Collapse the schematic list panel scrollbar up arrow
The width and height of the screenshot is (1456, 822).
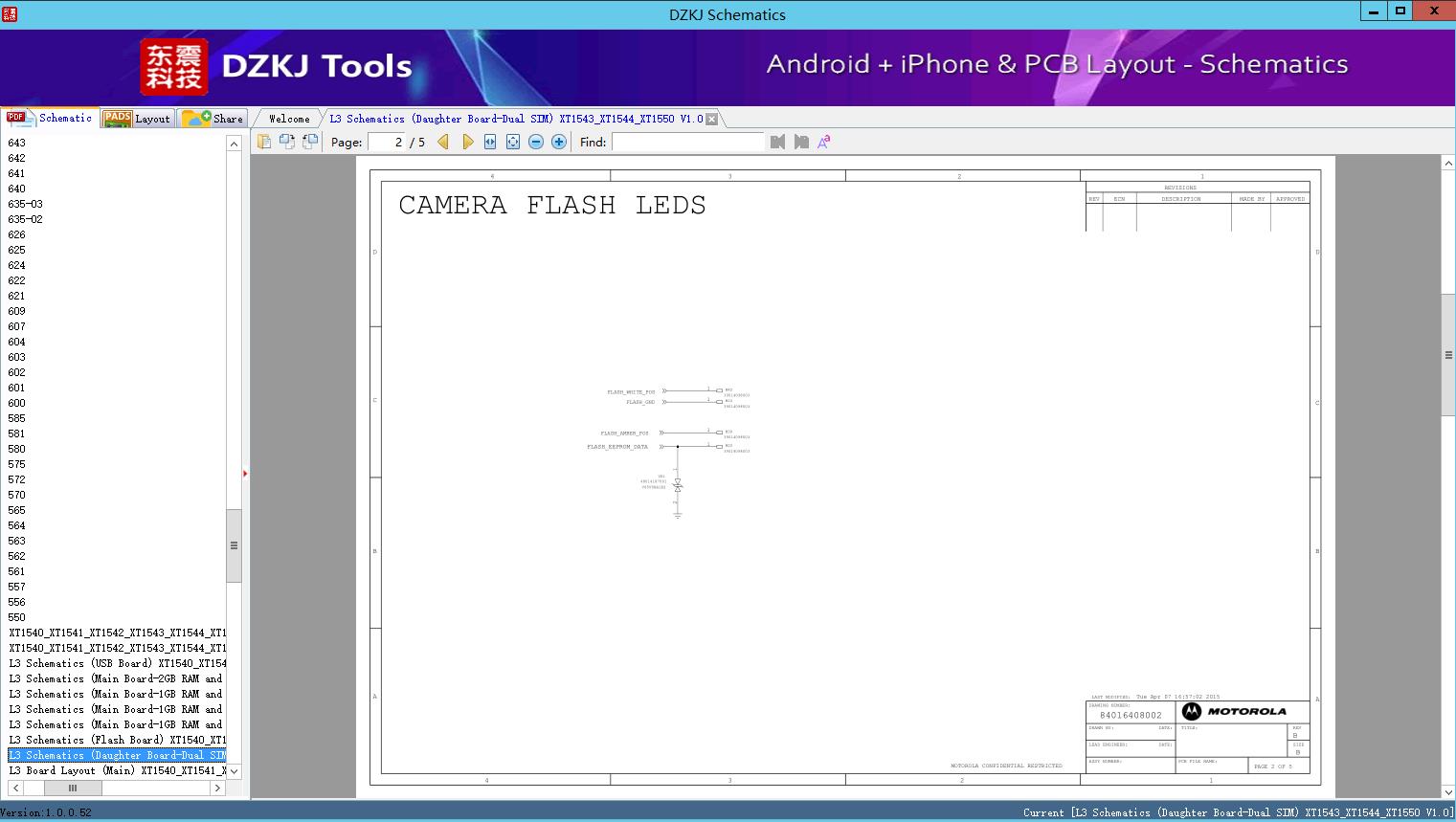(x=233, y=142)
